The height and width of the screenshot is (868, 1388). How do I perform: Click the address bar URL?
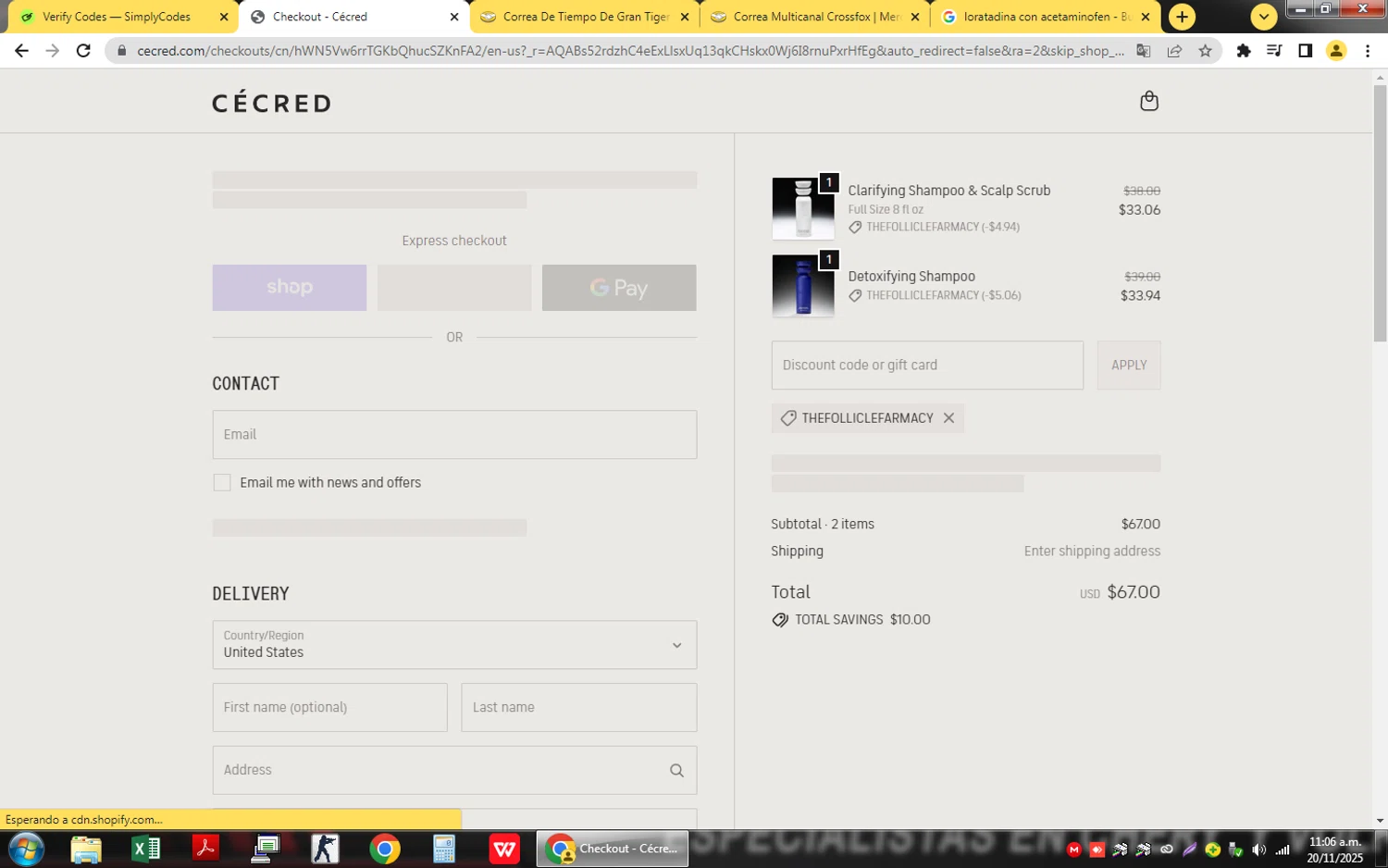click(630, 51)
